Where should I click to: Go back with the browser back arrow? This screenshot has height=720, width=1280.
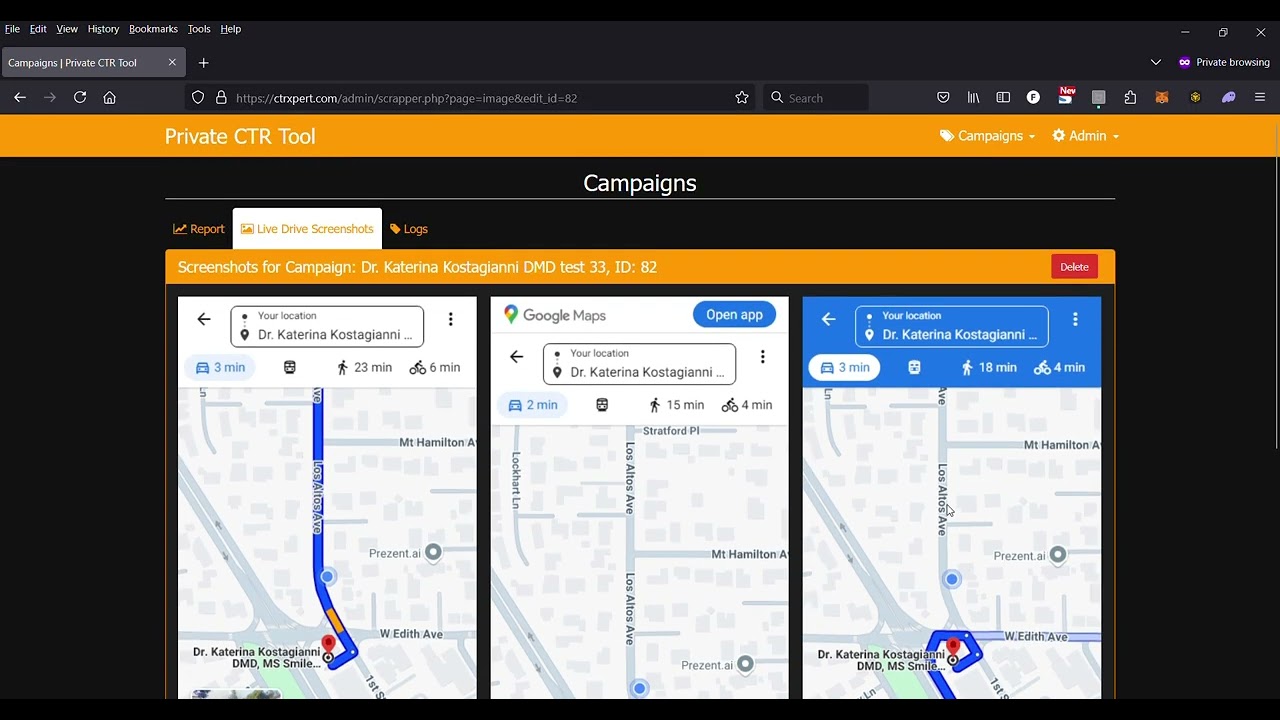pos(20,98)
